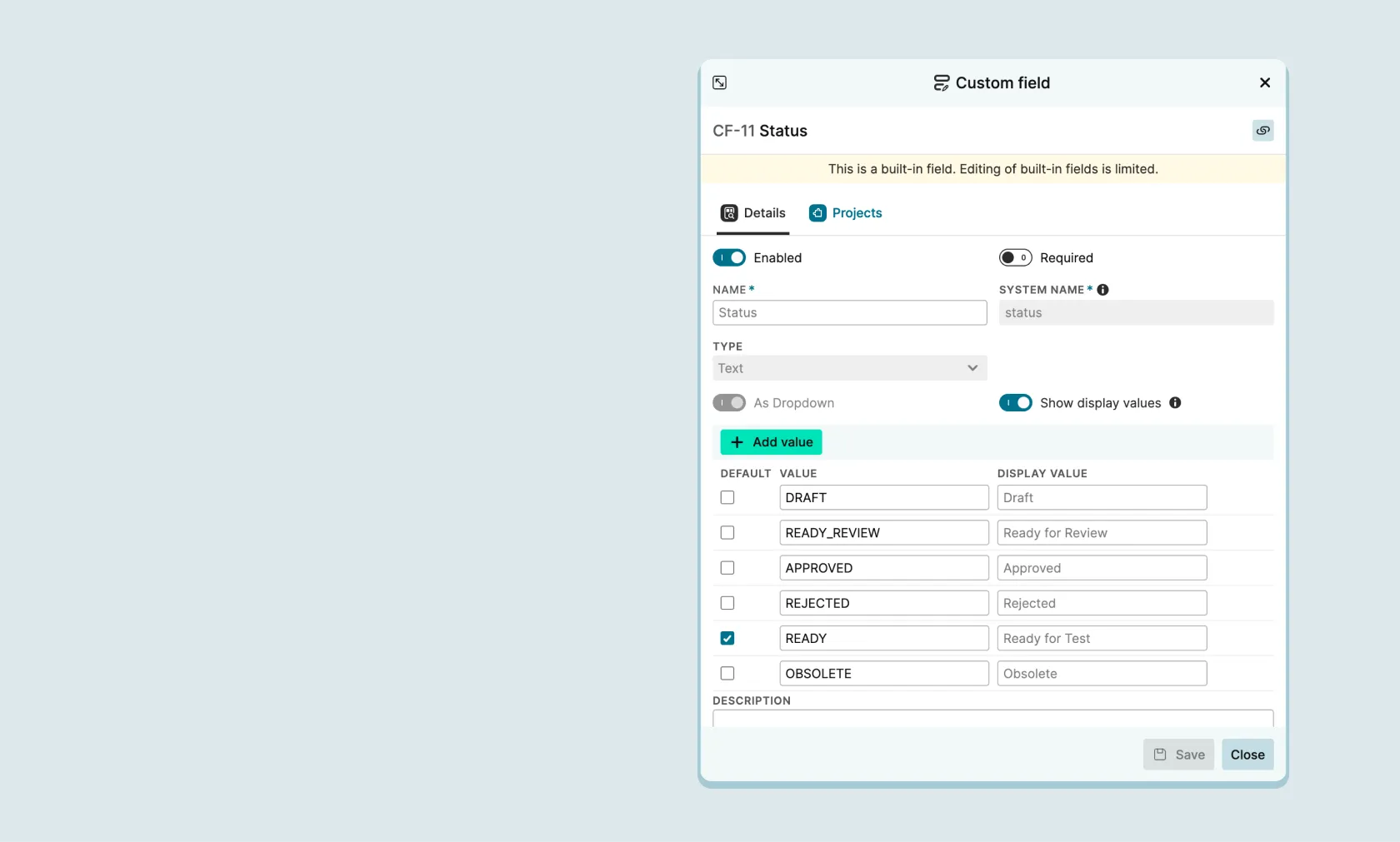Click the Name input field
This screenshot has width=1400, height=842.
coord(849,313)
